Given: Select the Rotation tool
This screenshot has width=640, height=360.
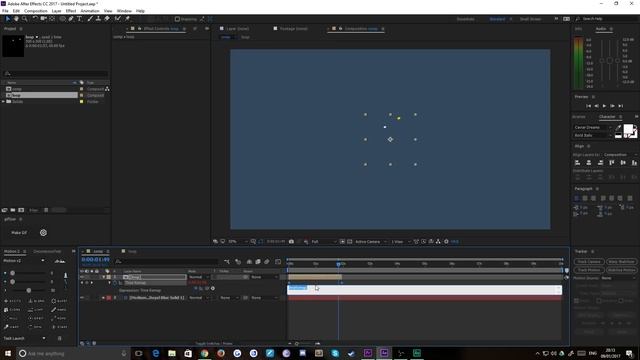Looking at the screenshot, I should pos(35,19).
